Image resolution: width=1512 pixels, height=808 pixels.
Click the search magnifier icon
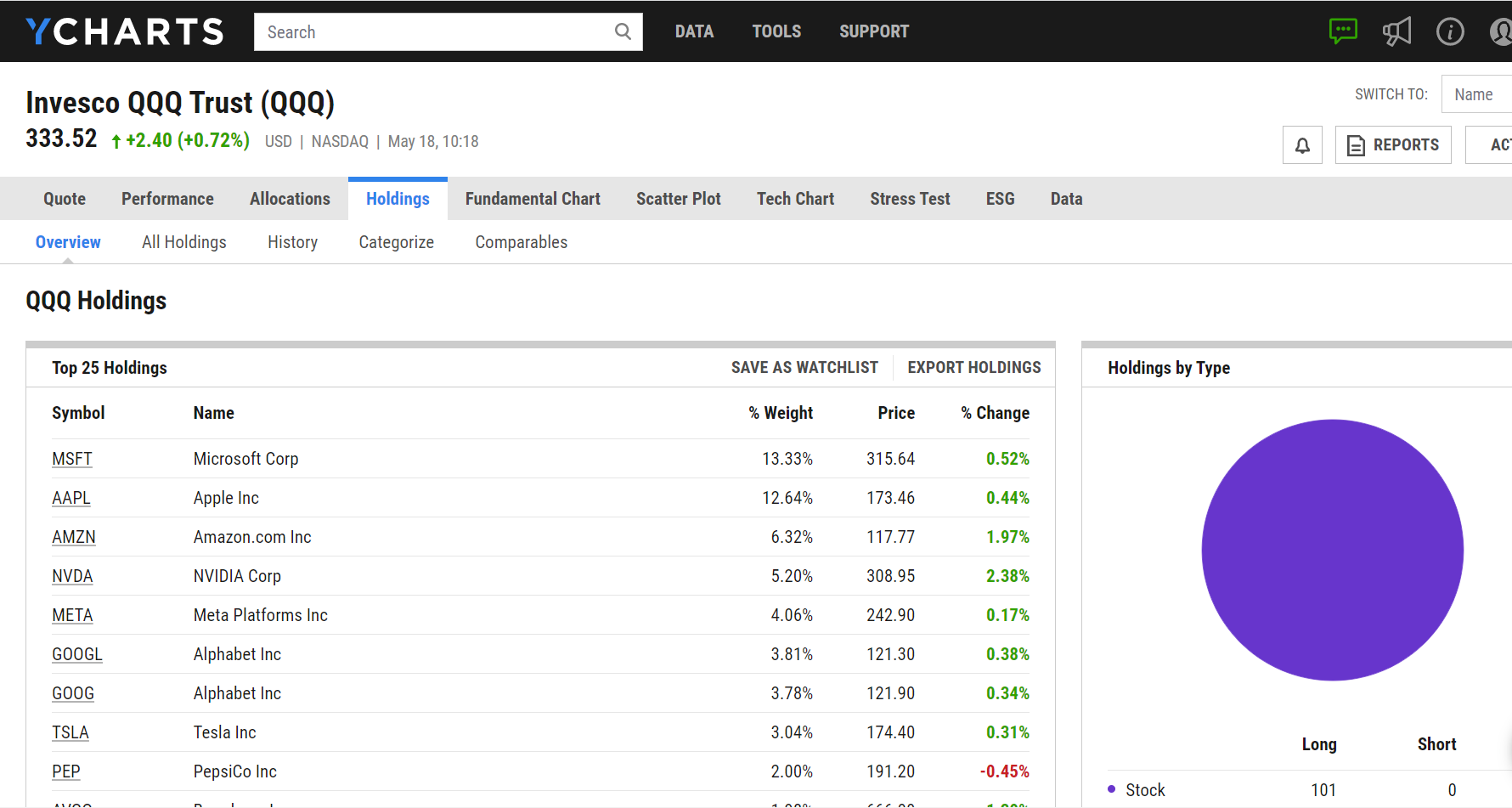(x=623, y=31)
